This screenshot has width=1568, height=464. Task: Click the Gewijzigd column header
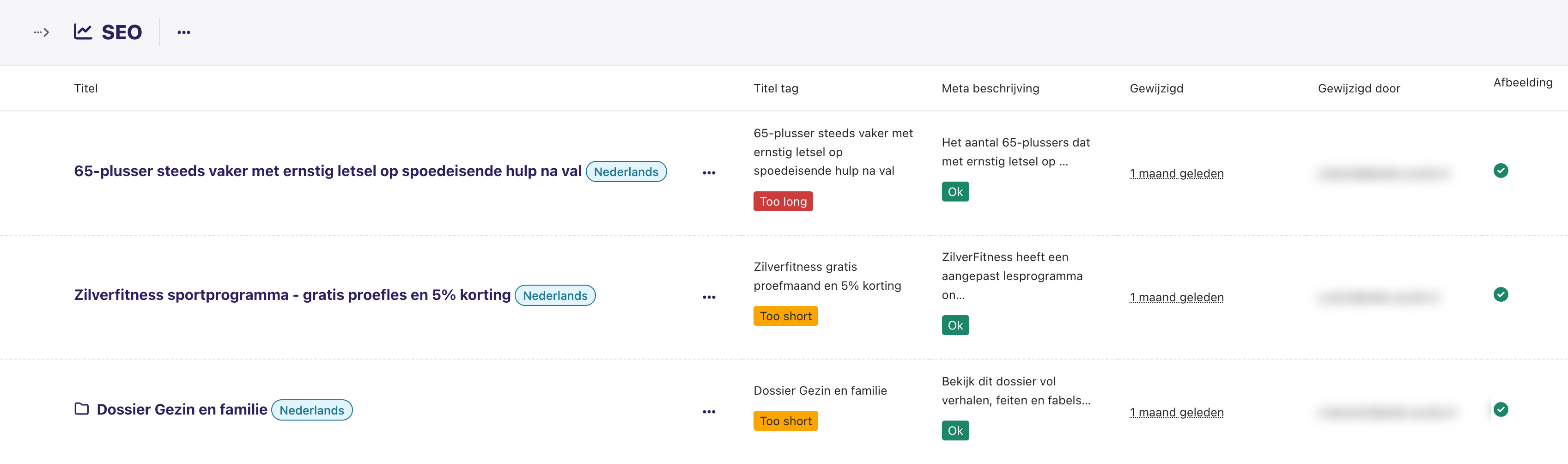(1156, 88)
